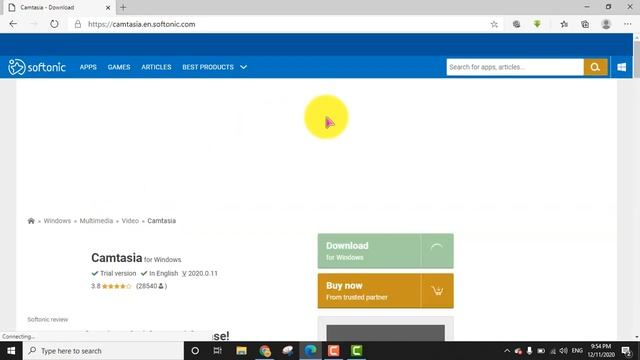Click the Softonic logo
Screen dimensions: 640x360
[37, 67]
